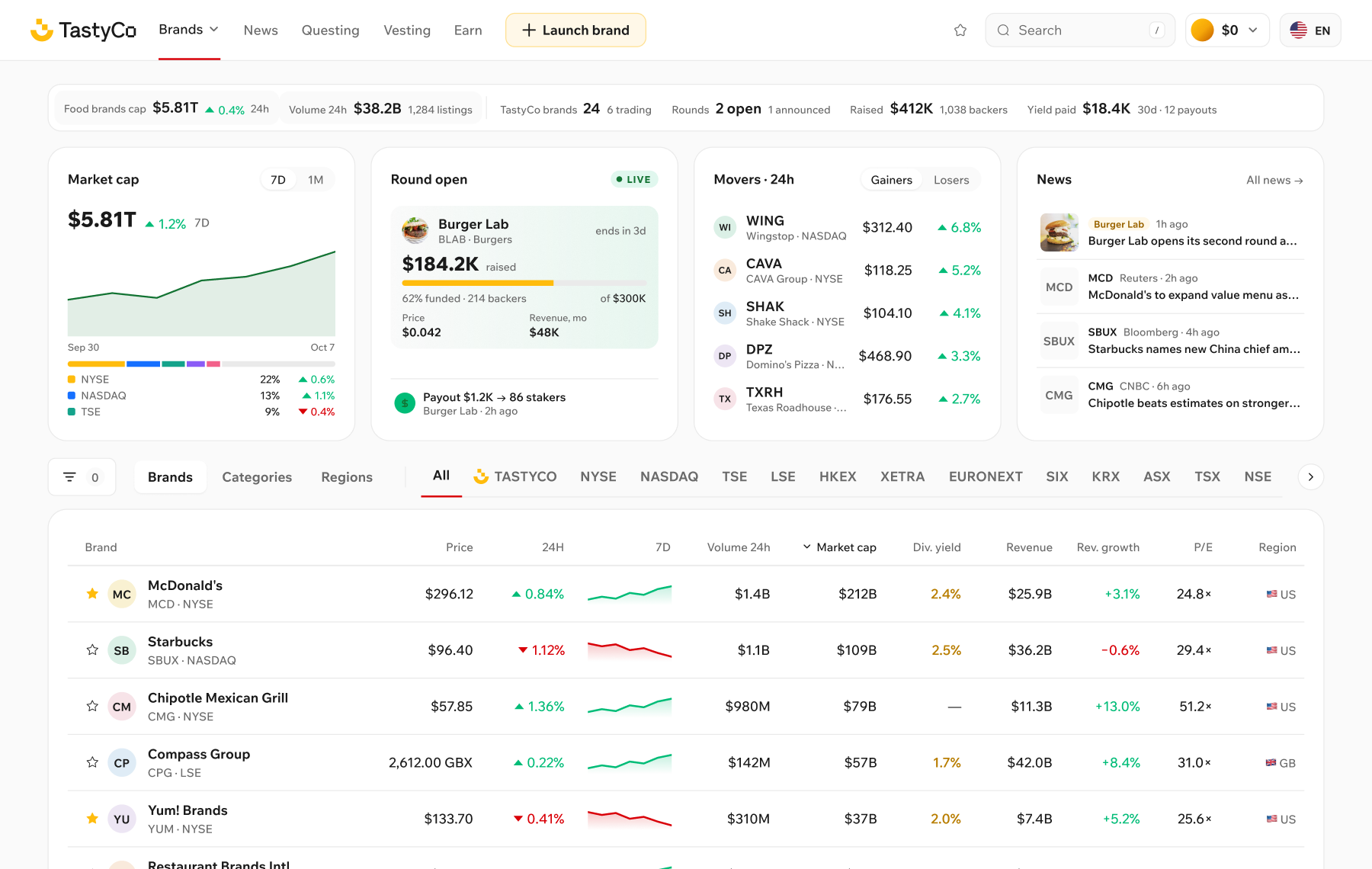Sort by Market cap column
The image size is (1372, 869).
(839, 547)
